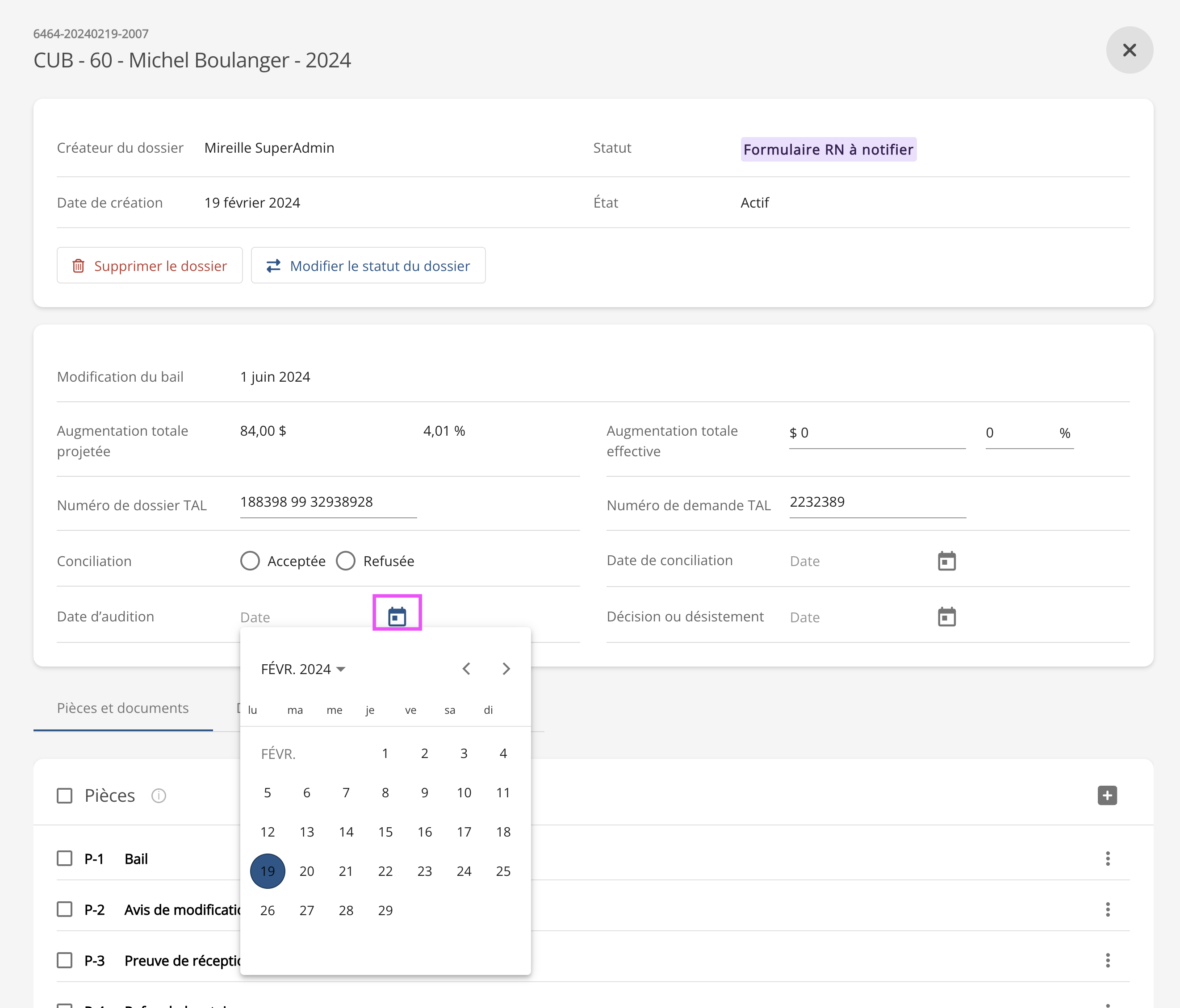Viewport: 1180px width, 1008px height.
Task: Check the P-1 Bail checkbox
Action: (x=65, y=858)
